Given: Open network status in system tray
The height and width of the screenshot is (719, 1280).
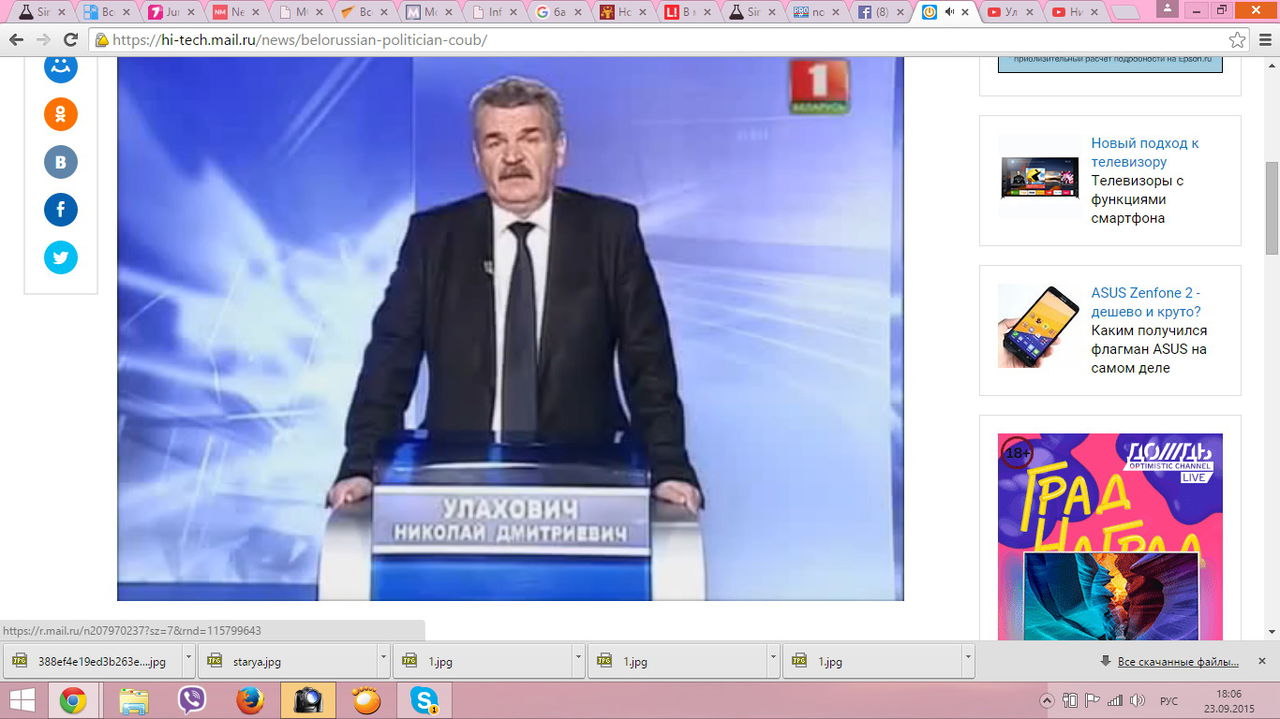Looking at the screenshot, I should 1115,700.
